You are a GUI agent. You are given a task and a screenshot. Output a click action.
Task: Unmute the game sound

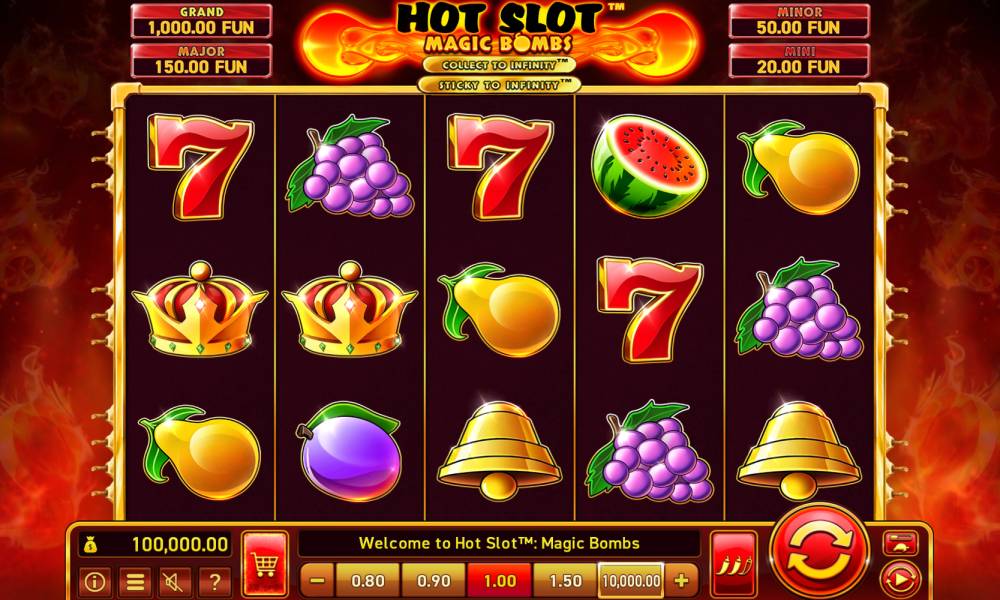pos(175,582)
